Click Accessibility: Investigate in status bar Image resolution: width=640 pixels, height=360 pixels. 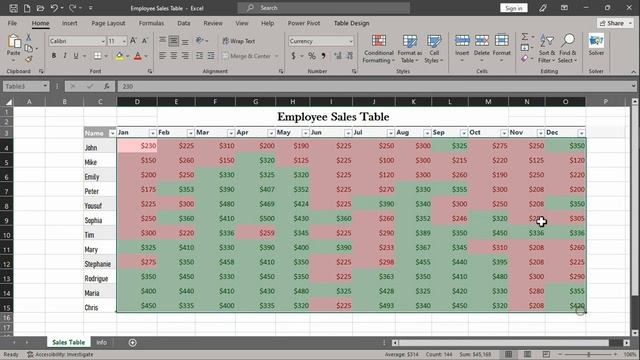[x=60, y=354]
